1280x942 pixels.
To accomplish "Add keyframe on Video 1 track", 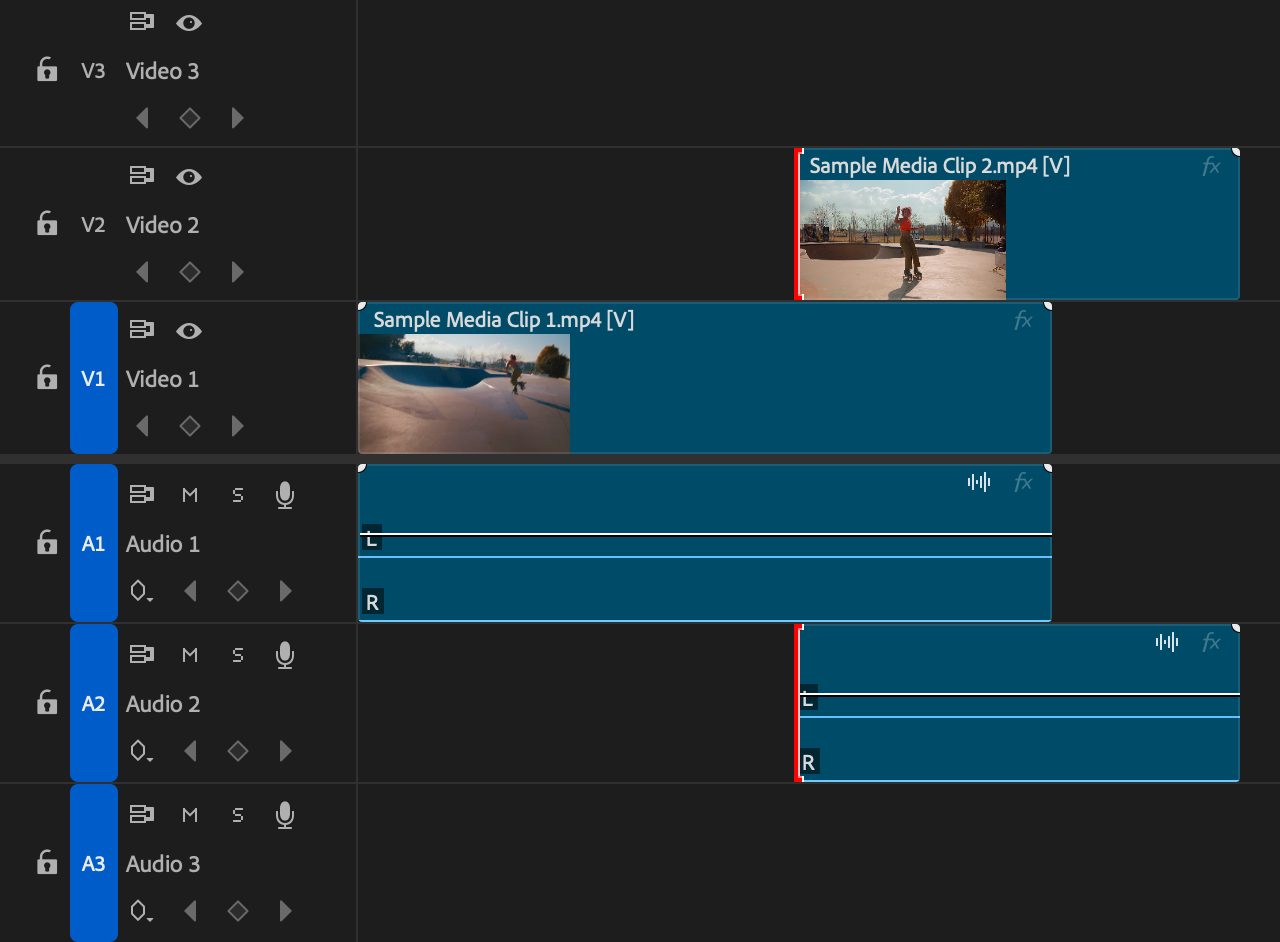I will 189,426.
